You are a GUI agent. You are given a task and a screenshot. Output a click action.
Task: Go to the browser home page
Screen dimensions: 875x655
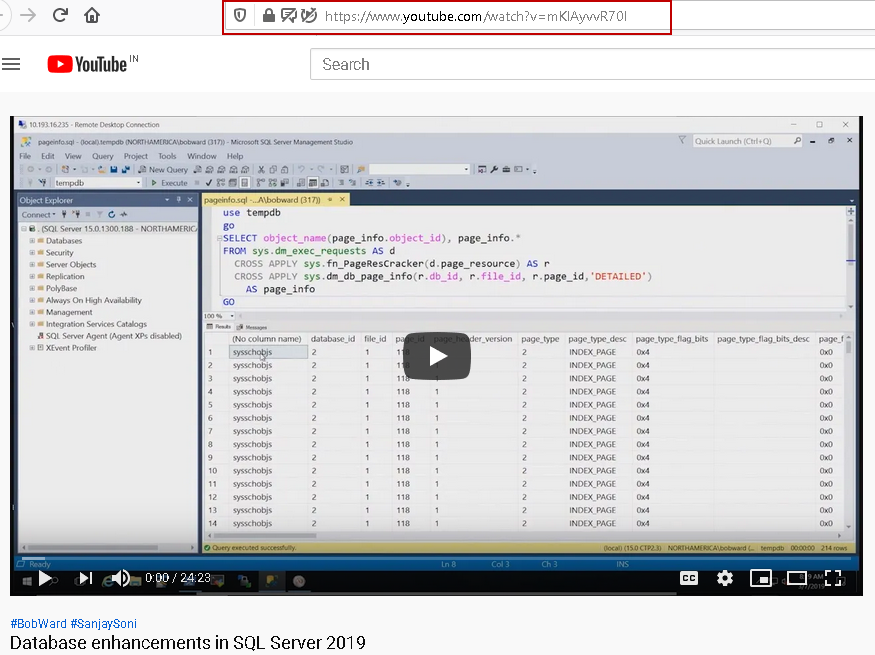92,15
